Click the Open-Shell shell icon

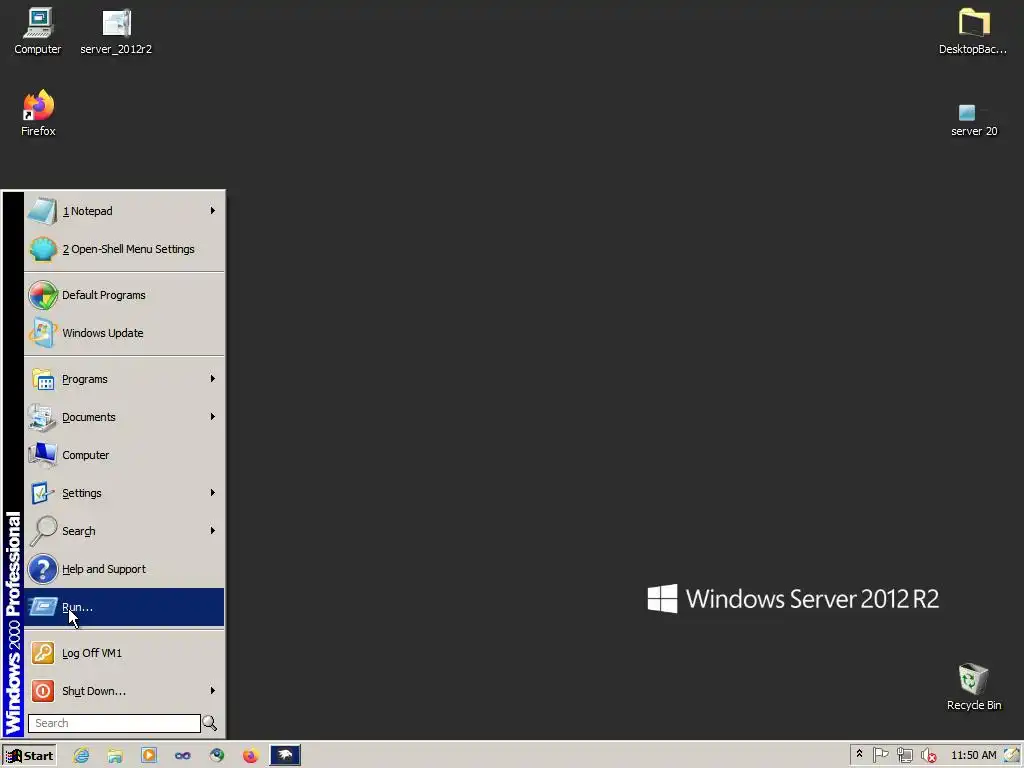point(42,249)
